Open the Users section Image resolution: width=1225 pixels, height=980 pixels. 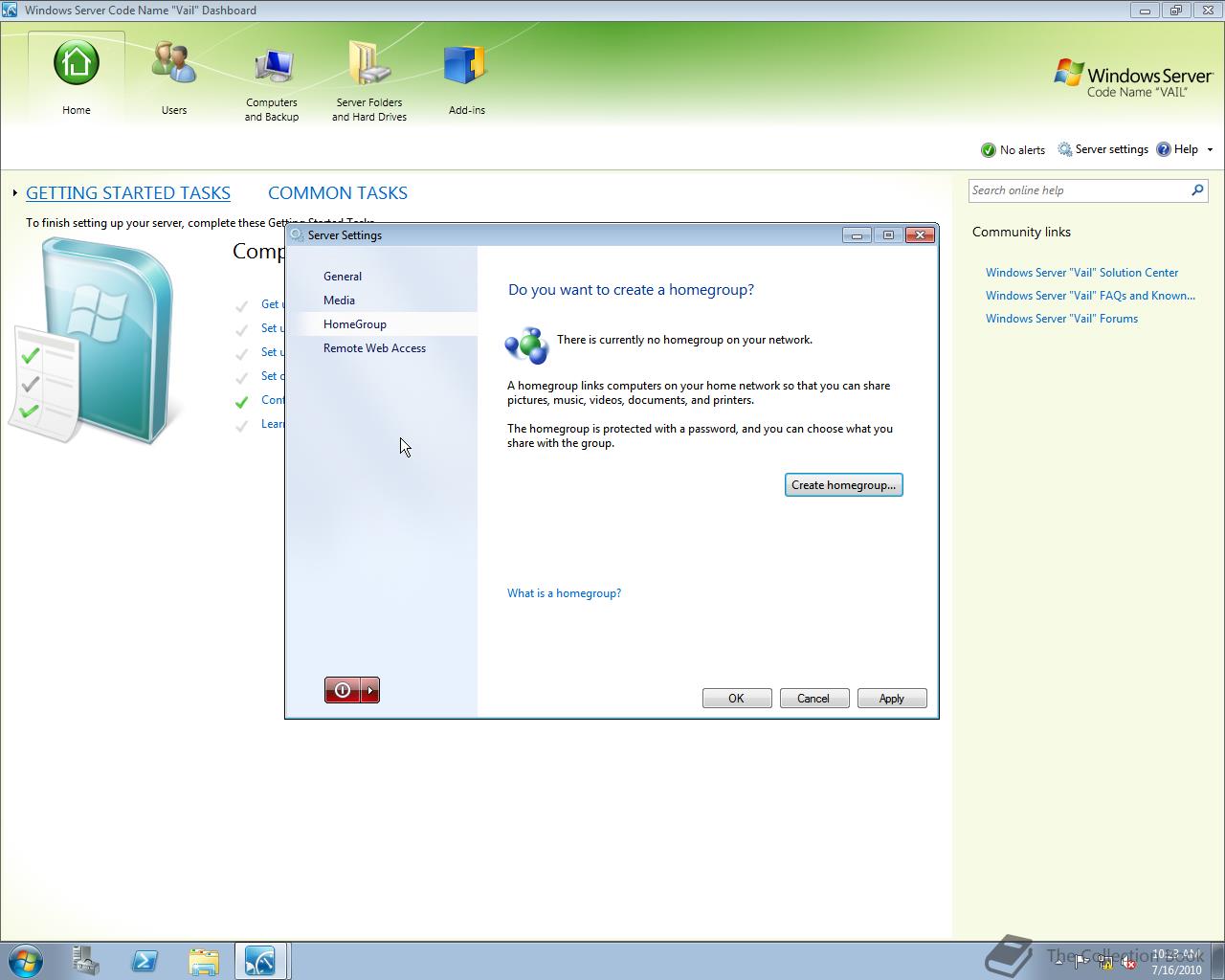click(174, 78)
